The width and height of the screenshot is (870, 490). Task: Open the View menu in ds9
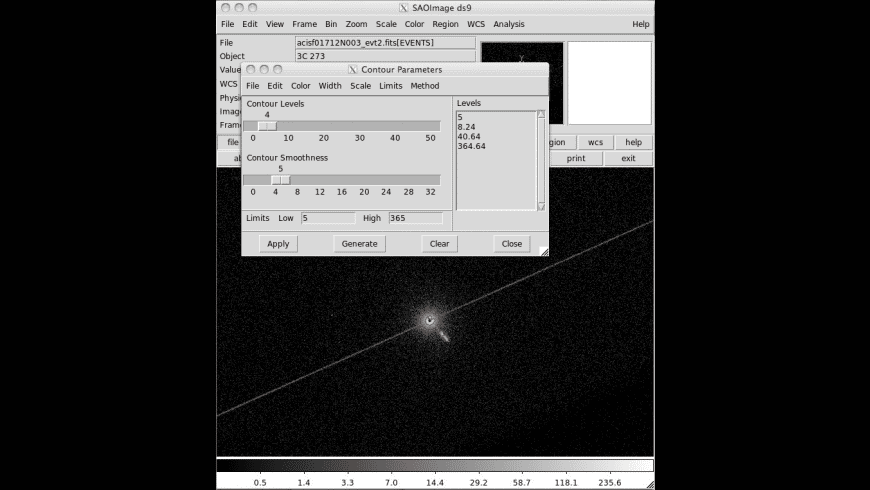pos(275,24)
